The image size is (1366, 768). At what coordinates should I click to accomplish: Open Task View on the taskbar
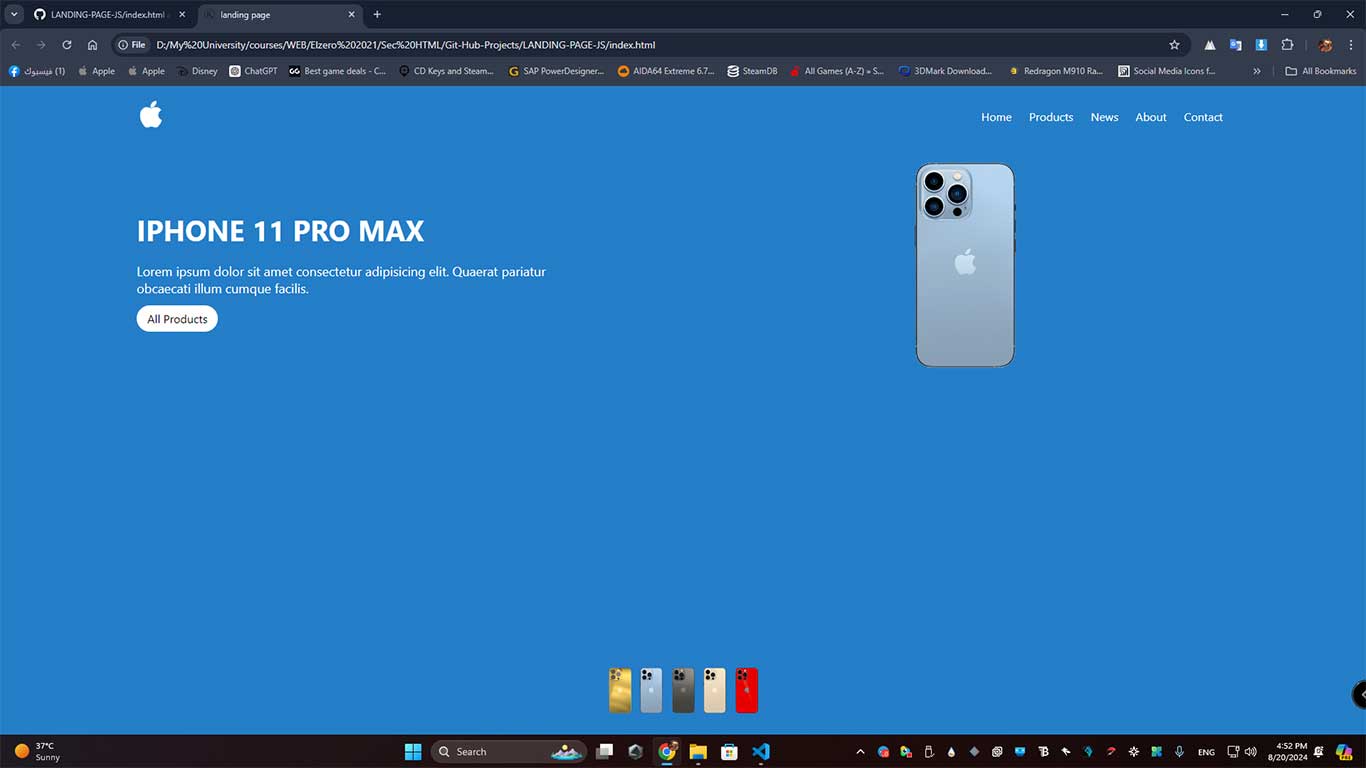[x=604, y=752]
